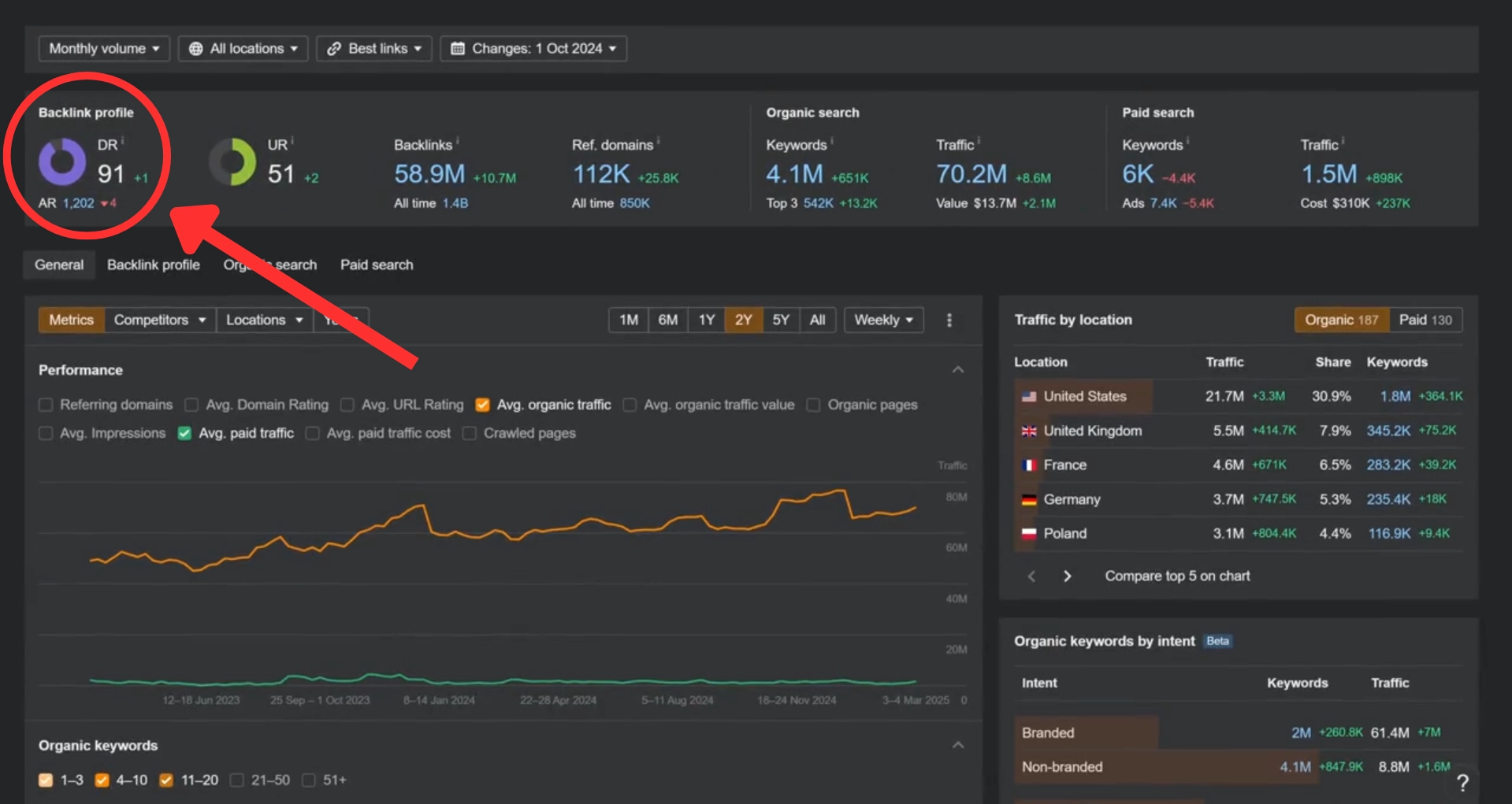
Task: Click the chain link icon on Best links
Action: point(333,48)
